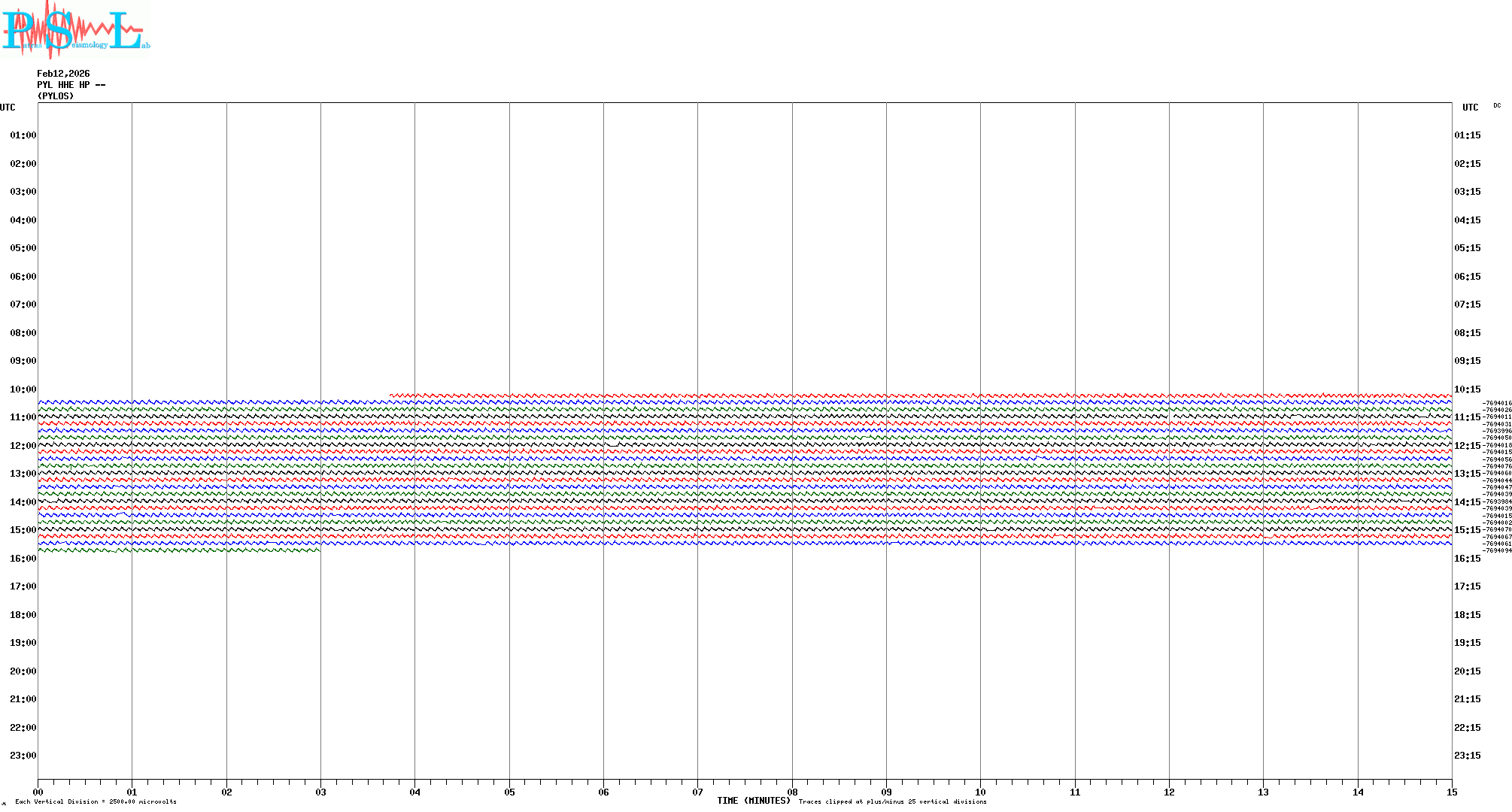Click the Each Vertical Division microvolts note
Image resolution: width=1512 pixels, height=812 pixels.
tap(96, 801)
